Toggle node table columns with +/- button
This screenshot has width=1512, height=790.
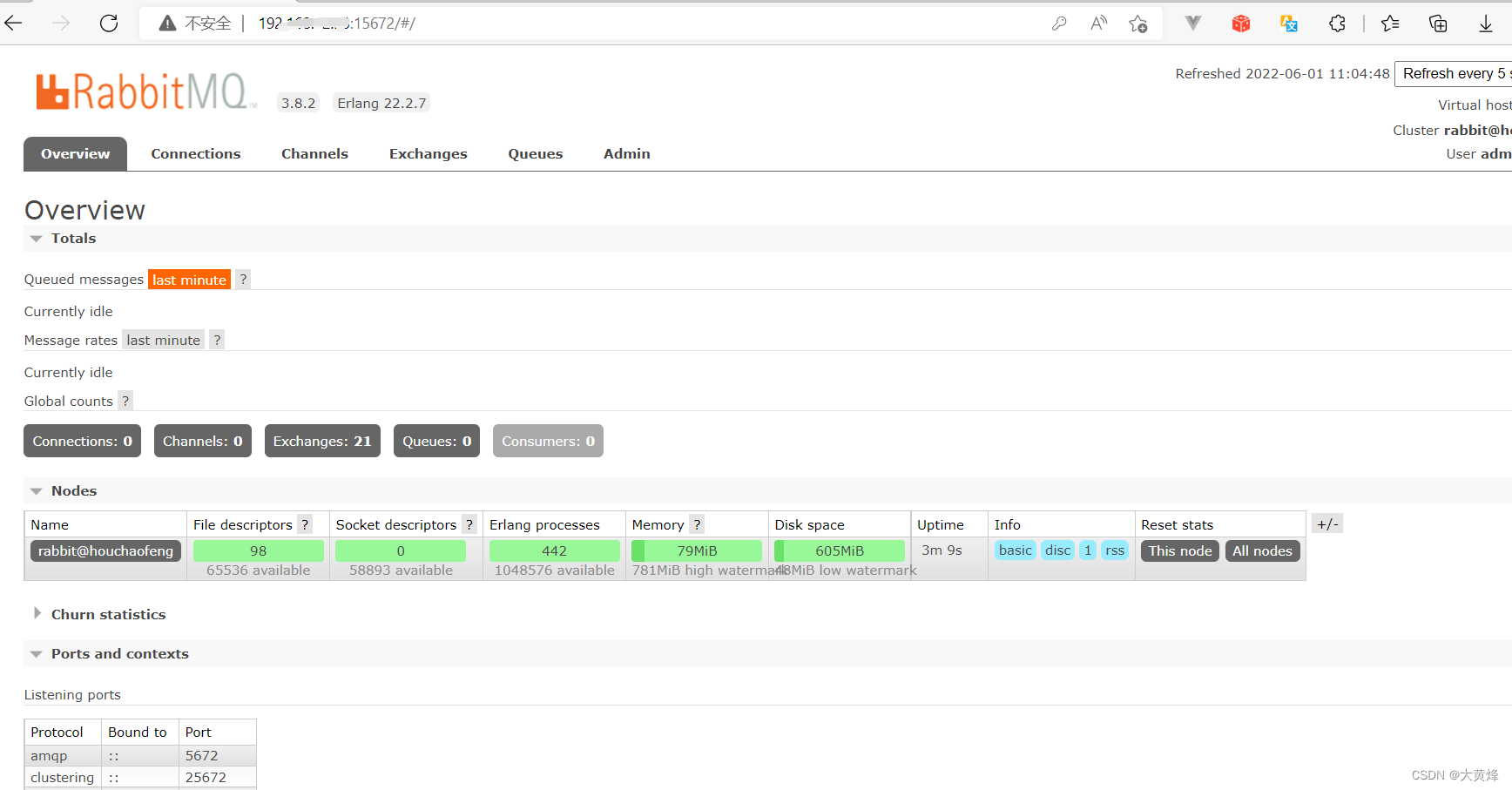tap(1327, 524)
